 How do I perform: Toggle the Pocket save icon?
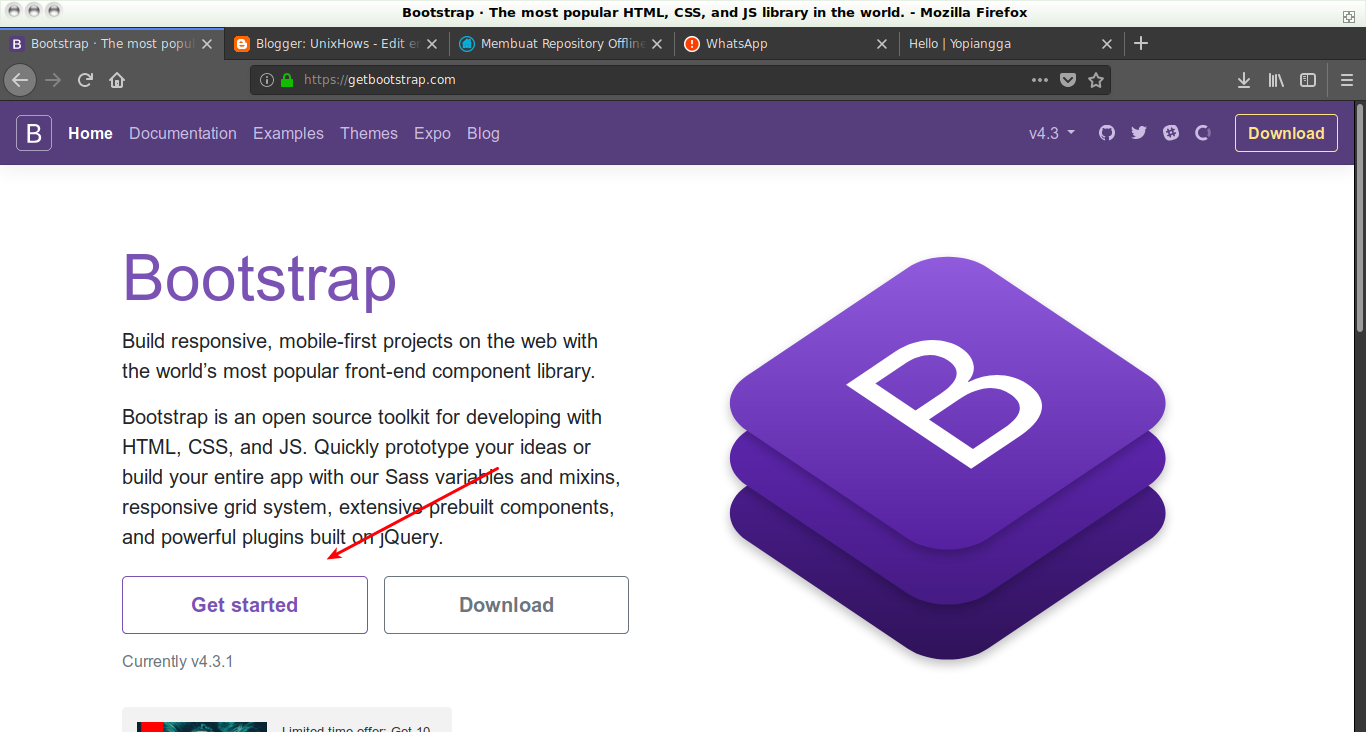click(x=1068, y=79)
